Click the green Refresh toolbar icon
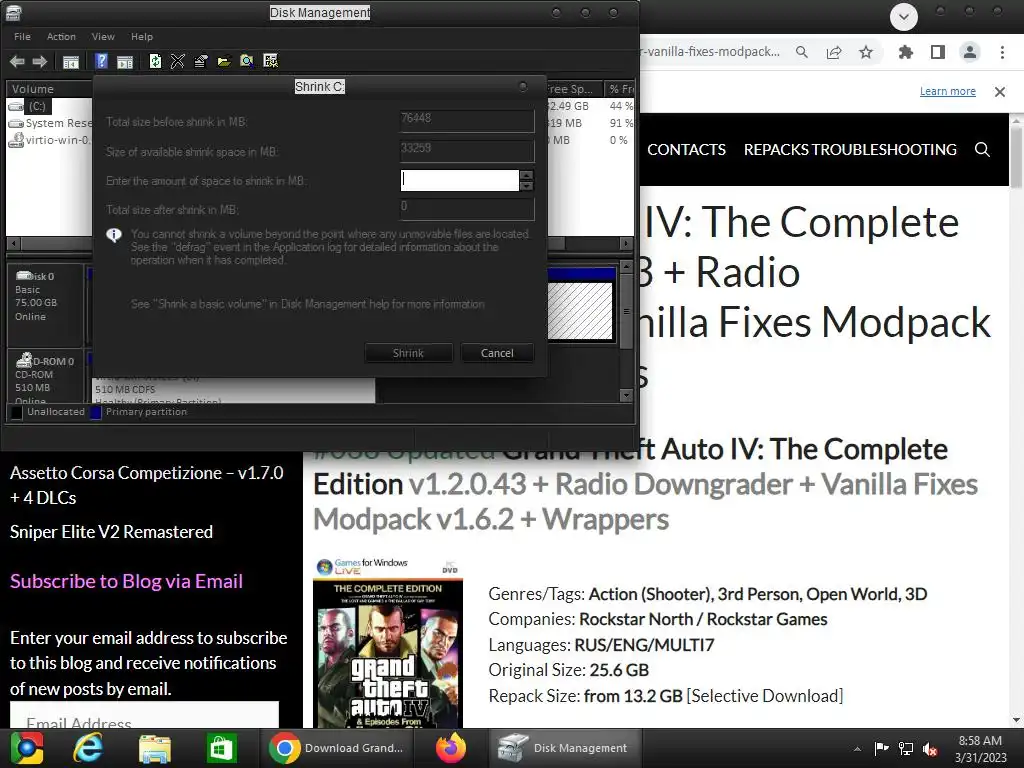The height and width of the screenshot is (768, 1024). pyautogui.click(x=155, y=61)
